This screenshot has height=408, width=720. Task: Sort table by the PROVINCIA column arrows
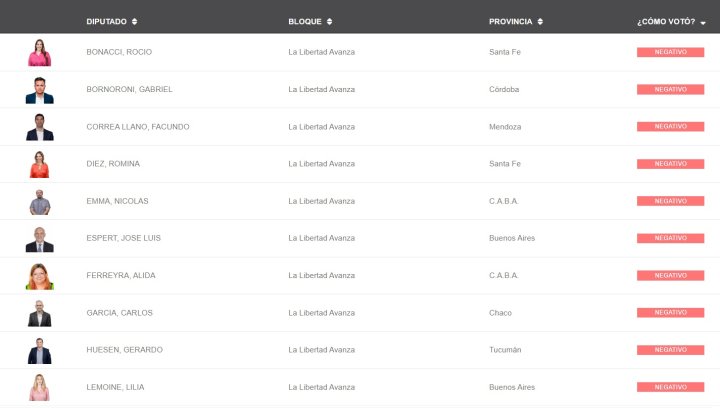540,22
